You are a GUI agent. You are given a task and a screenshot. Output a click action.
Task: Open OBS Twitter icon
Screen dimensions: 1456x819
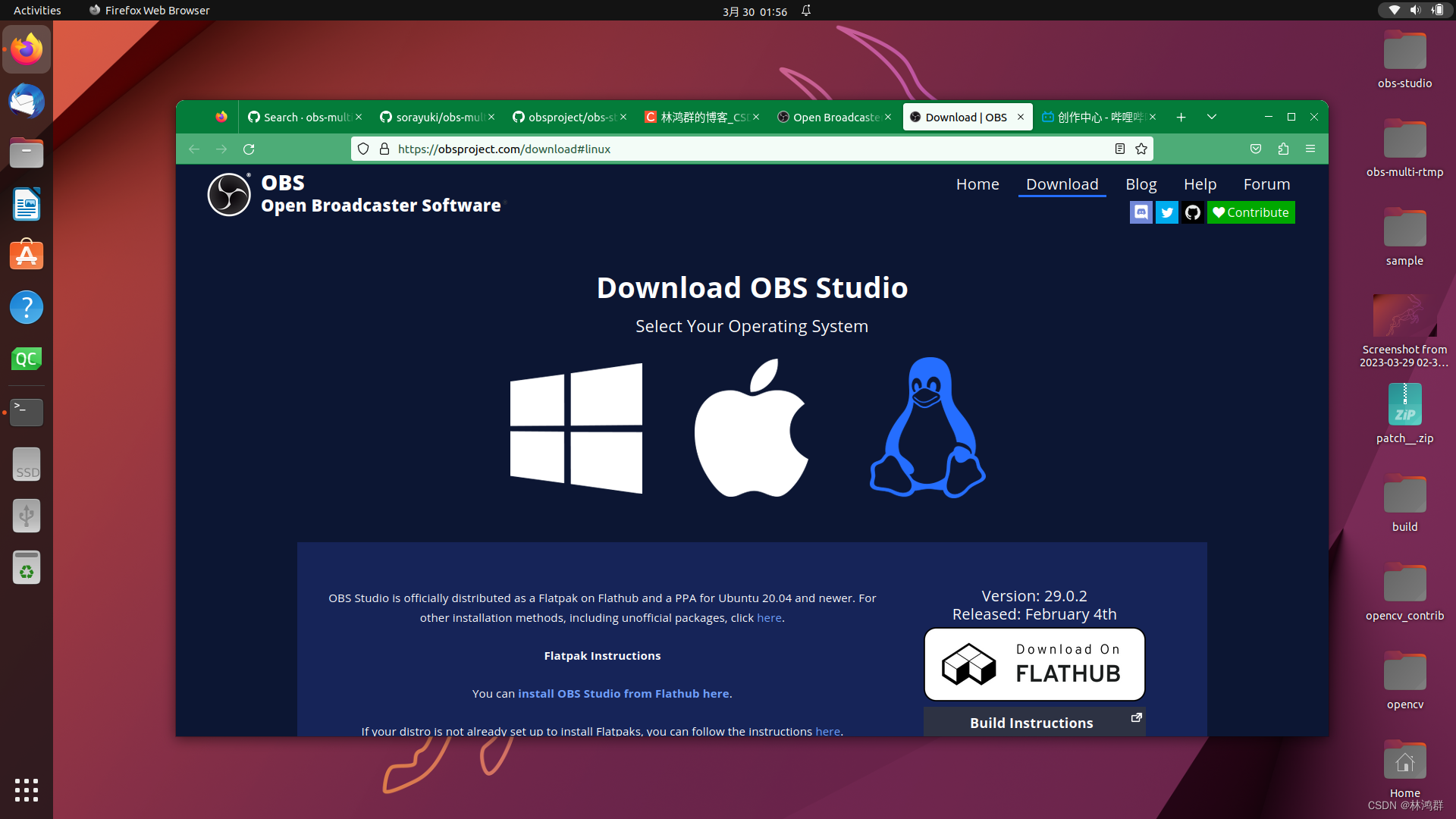click(x=1166, y=212)
